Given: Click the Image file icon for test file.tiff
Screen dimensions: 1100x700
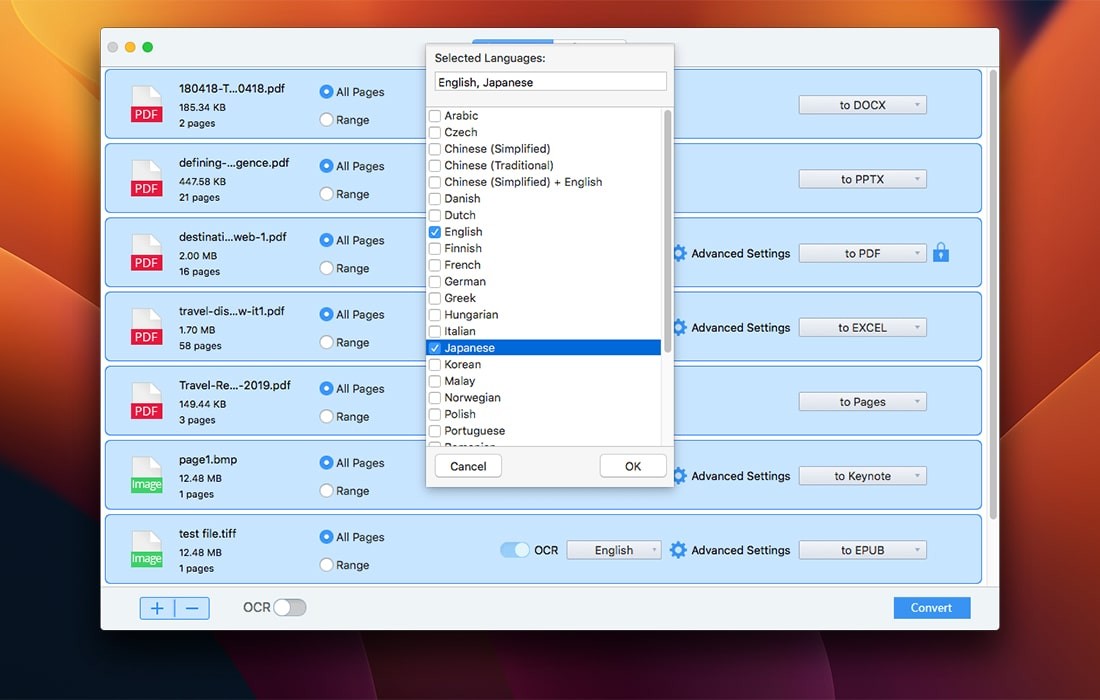Looking at the screenshot, I should (x=146, y=549).
